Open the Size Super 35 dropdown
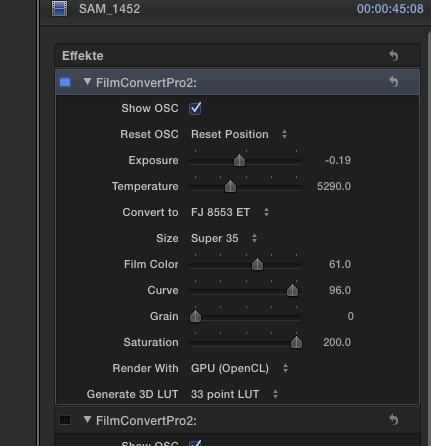431x446 pixels. tap(224, 238)
